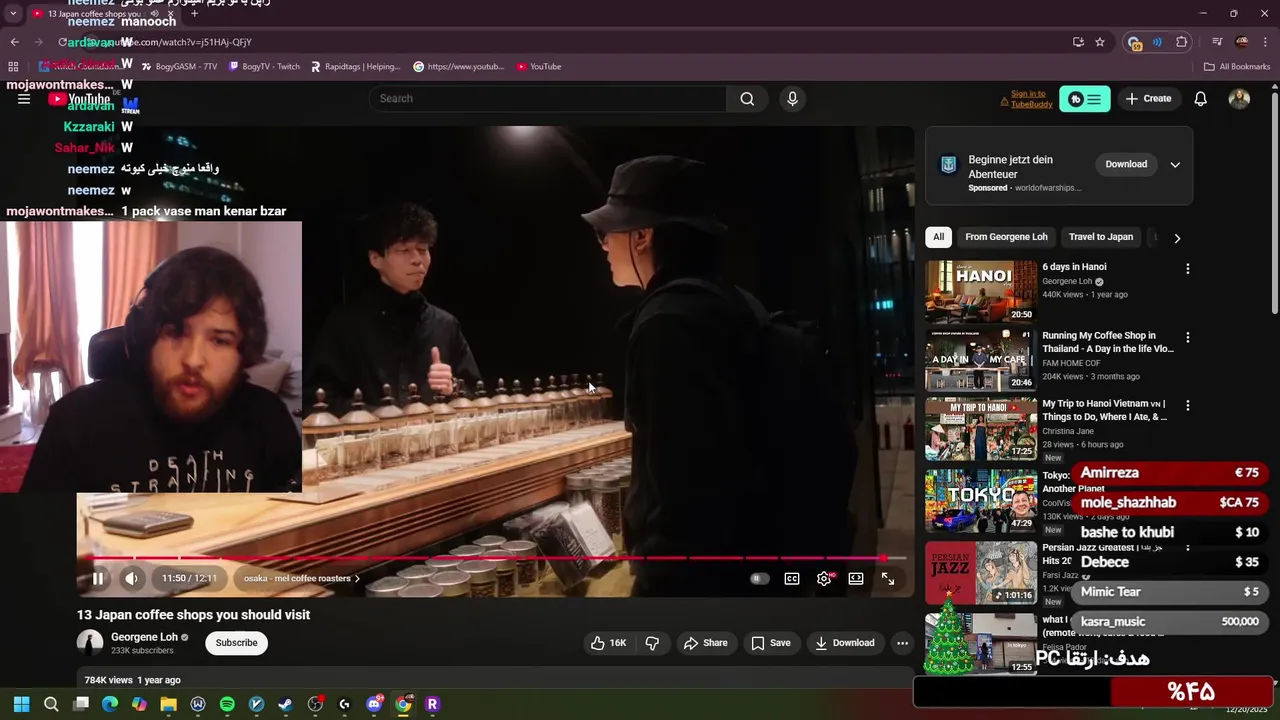Exit full view with the fullscreen icon
The width and height of the screenshot is (1280, 720).
tap(888, 578)
